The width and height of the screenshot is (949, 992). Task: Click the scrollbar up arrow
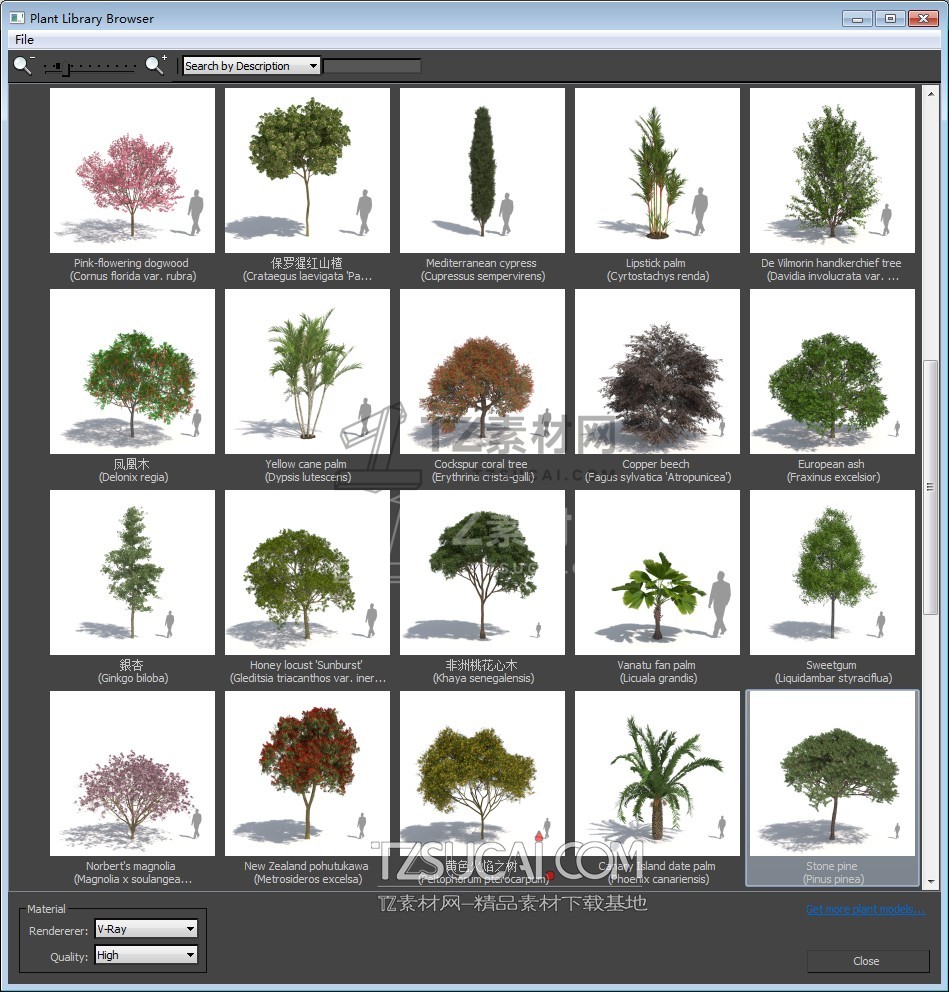coord(931,94)
